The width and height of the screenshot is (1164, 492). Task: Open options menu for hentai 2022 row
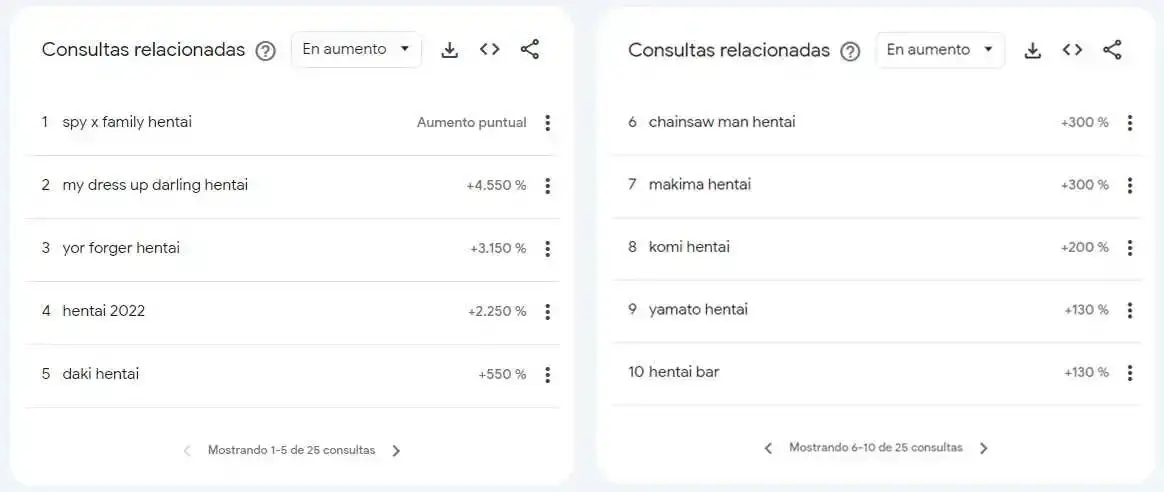click(x=548, y=312)
